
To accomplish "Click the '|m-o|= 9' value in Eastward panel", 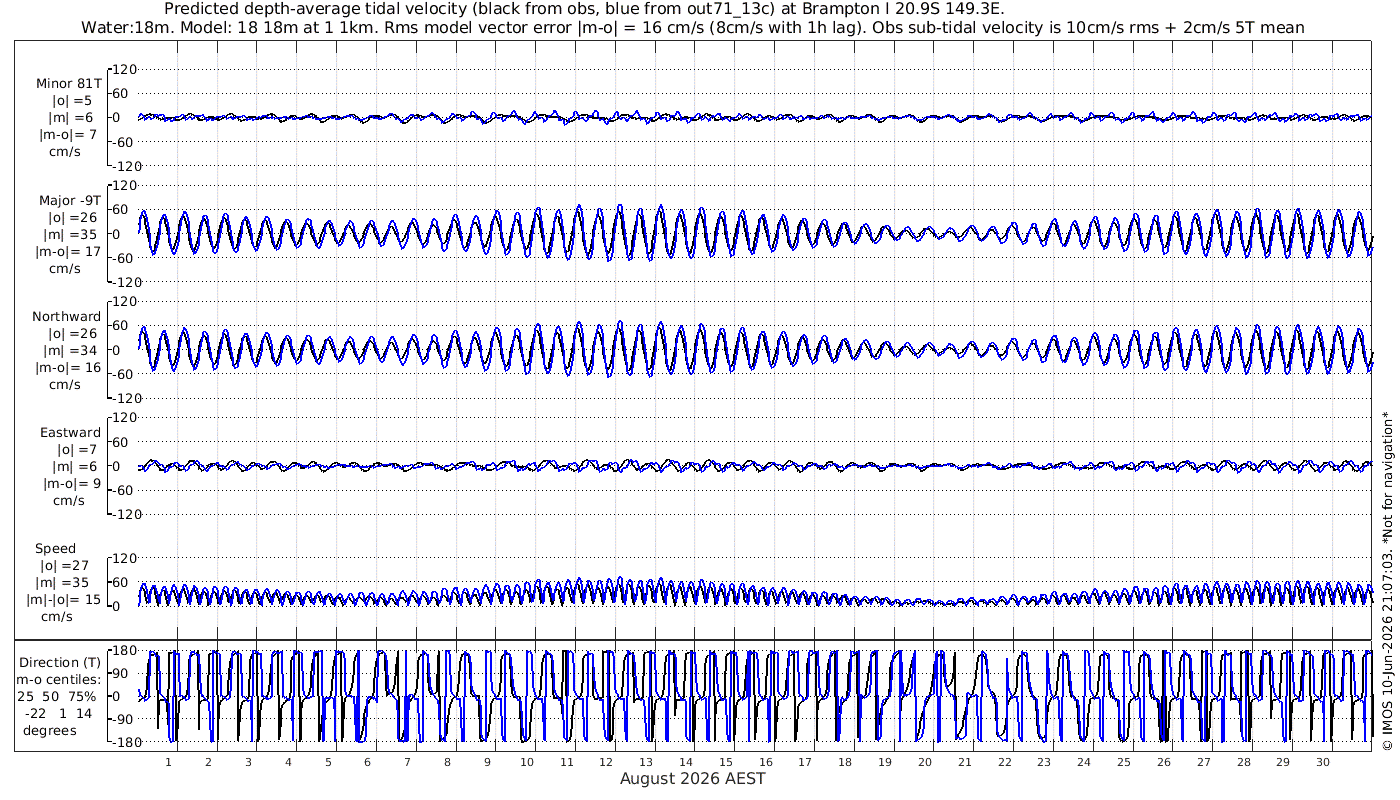I will pyautogui.click(x=70, y=484).
